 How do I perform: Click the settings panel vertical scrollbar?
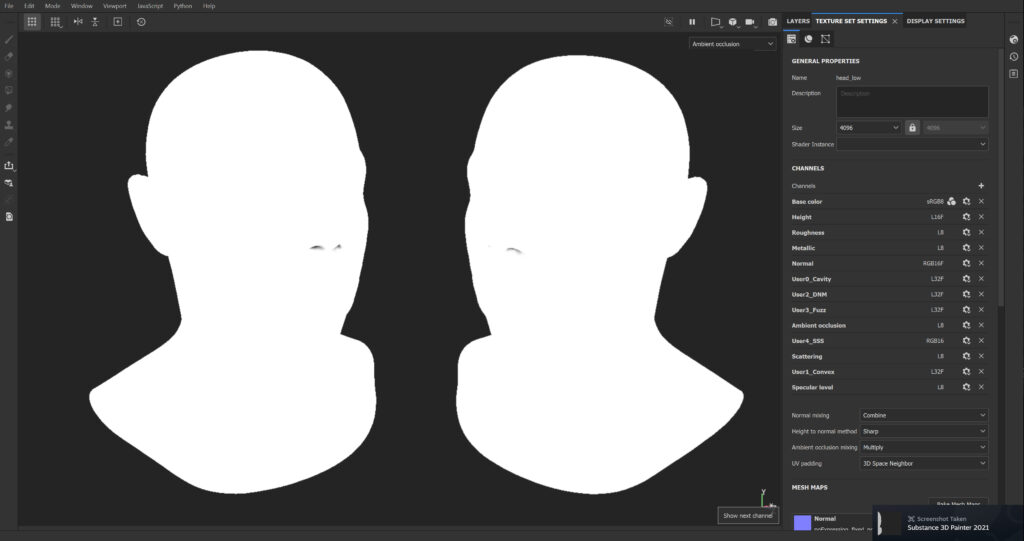pos(999,176)
